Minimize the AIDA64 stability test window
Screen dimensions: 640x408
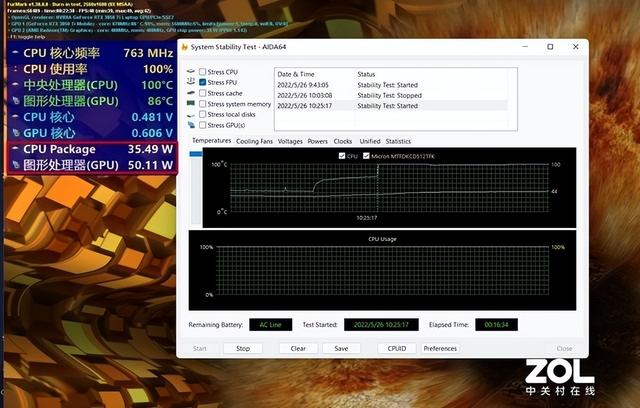(x=524, y=47)
